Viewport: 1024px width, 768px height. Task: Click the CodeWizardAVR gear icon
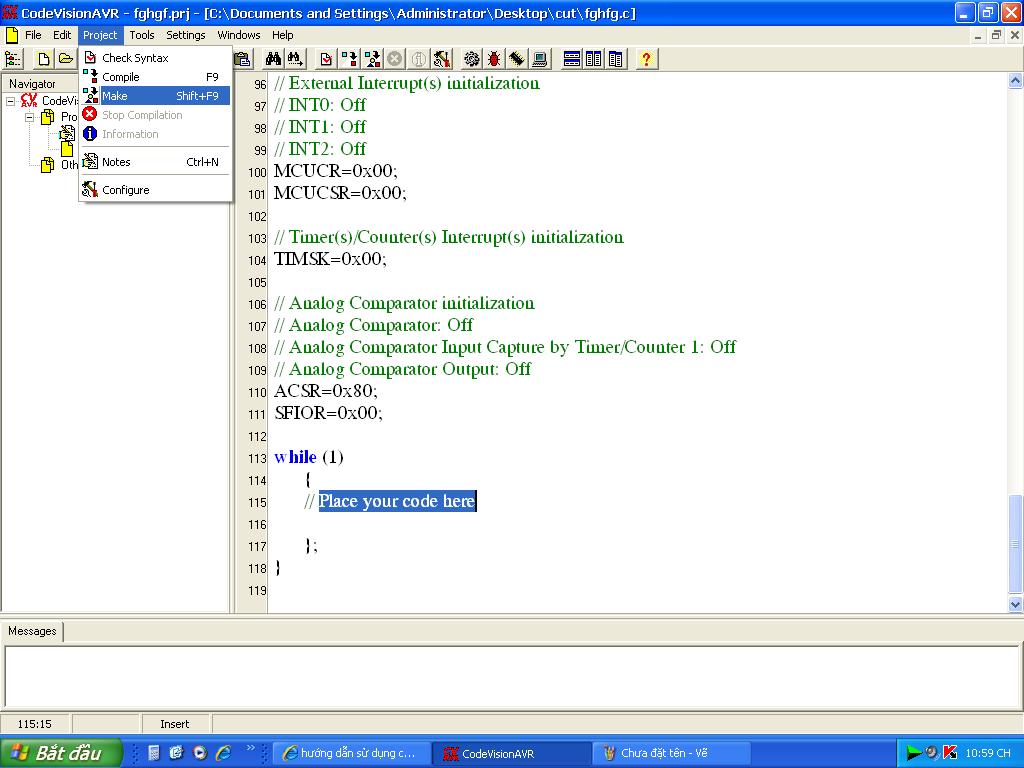[x=472, y=59]
